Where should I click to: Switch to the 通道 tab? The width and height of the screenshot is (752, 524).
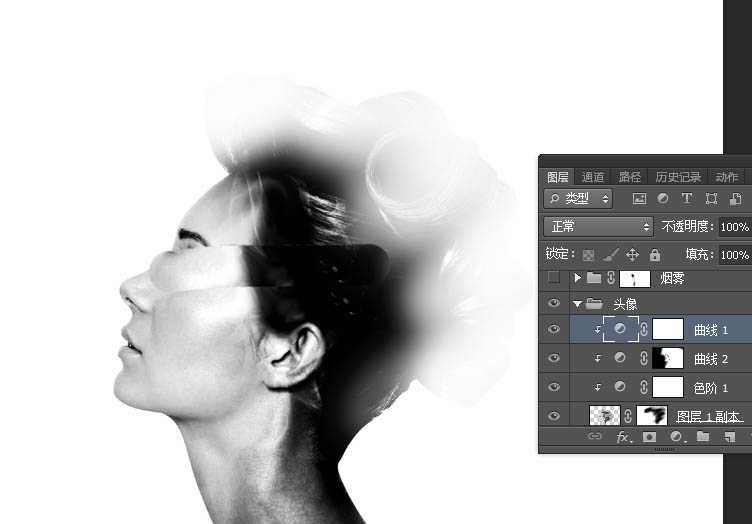593,177
